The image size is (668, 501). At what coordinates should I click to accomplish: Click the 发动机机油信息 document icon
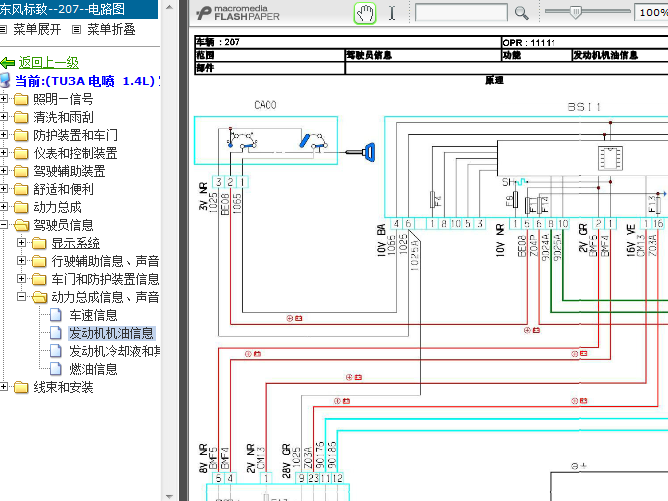click(56, 333)
